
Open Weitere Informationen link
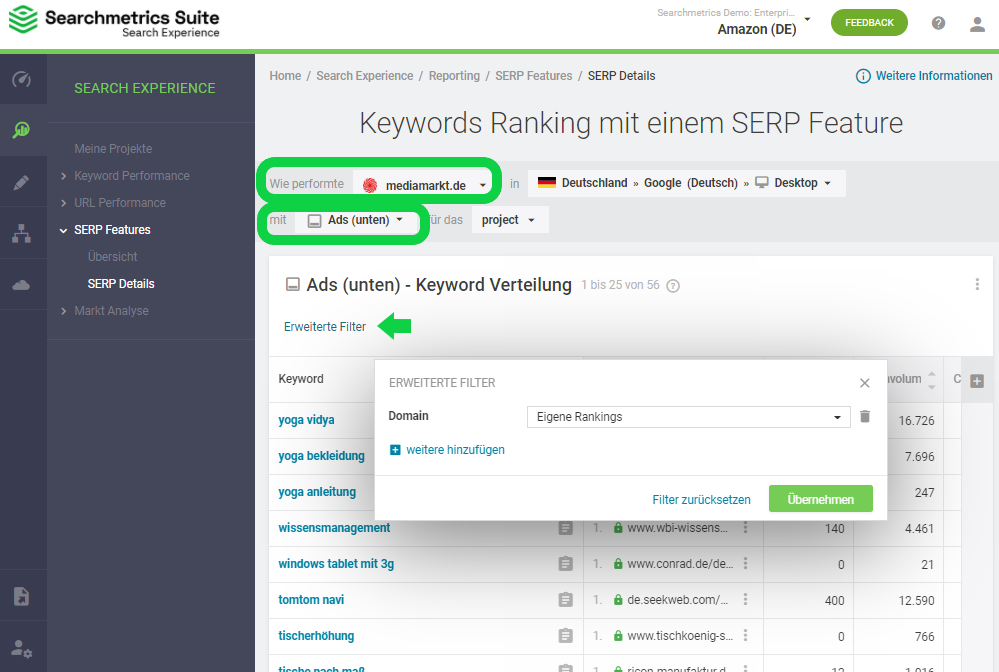933,76
